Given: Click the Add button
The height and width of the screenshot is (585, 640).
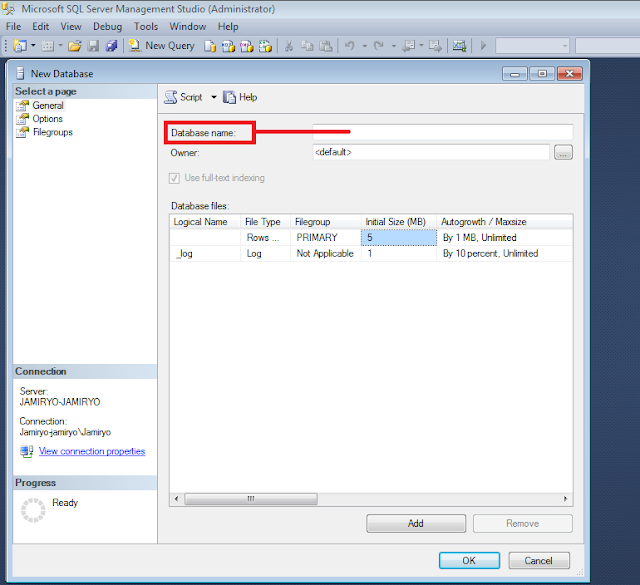Looking at the screenshot, I should click(x=416, y=523).
